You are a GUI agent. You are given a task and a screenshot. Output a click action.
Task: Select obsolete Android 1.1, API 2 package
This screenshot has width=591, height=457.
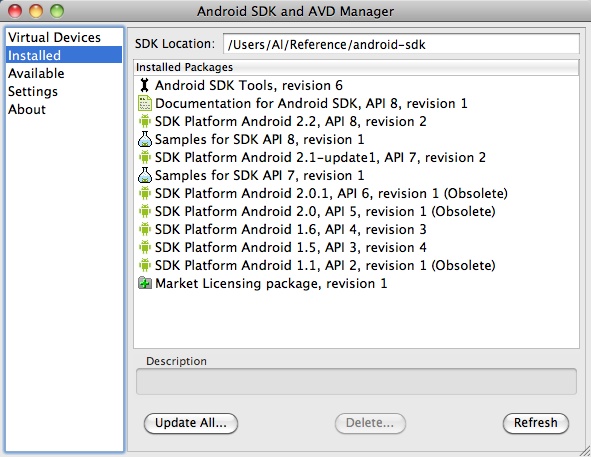pyautogui.click(x=356, y=265)
